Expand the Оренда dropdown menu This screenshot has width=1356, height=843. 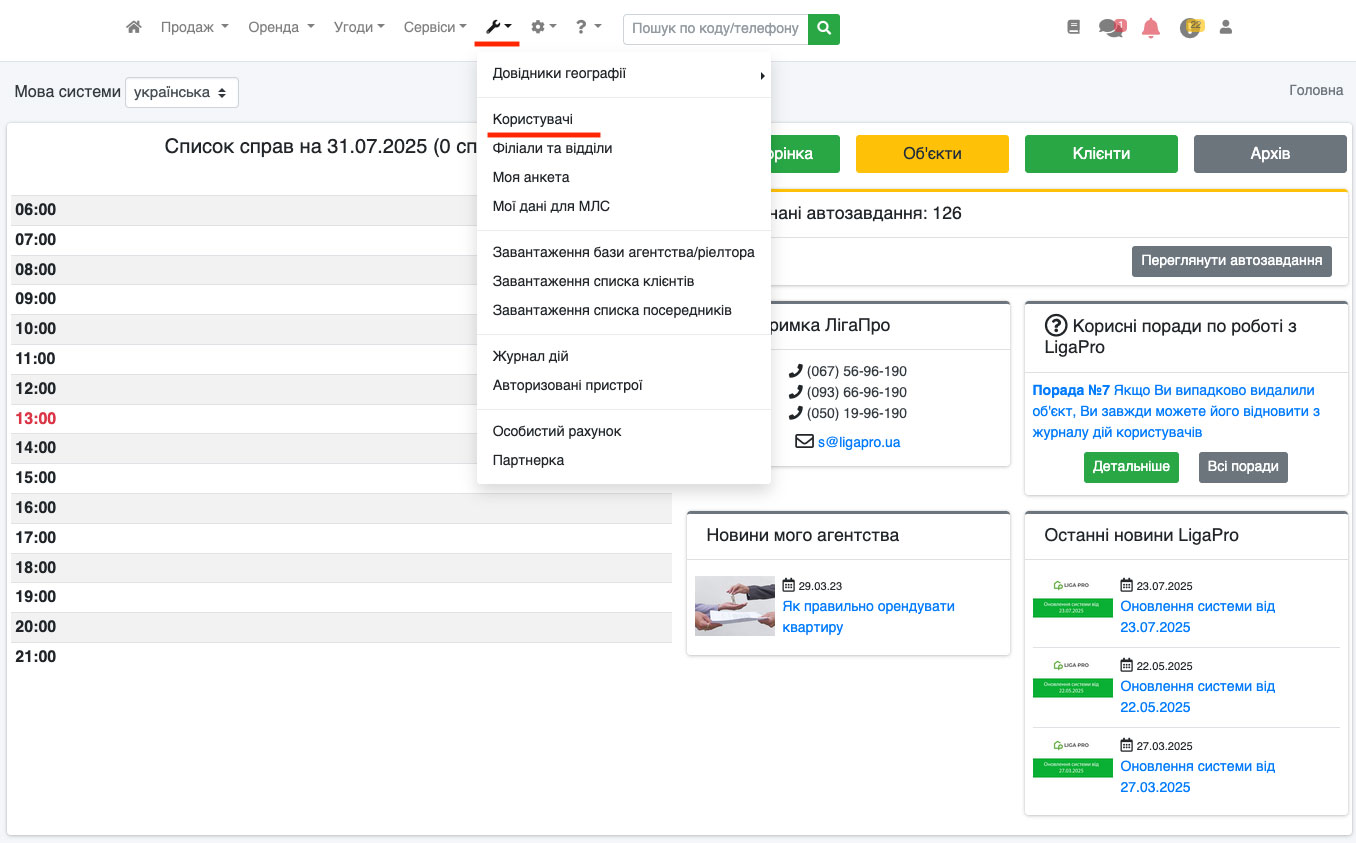281,28
